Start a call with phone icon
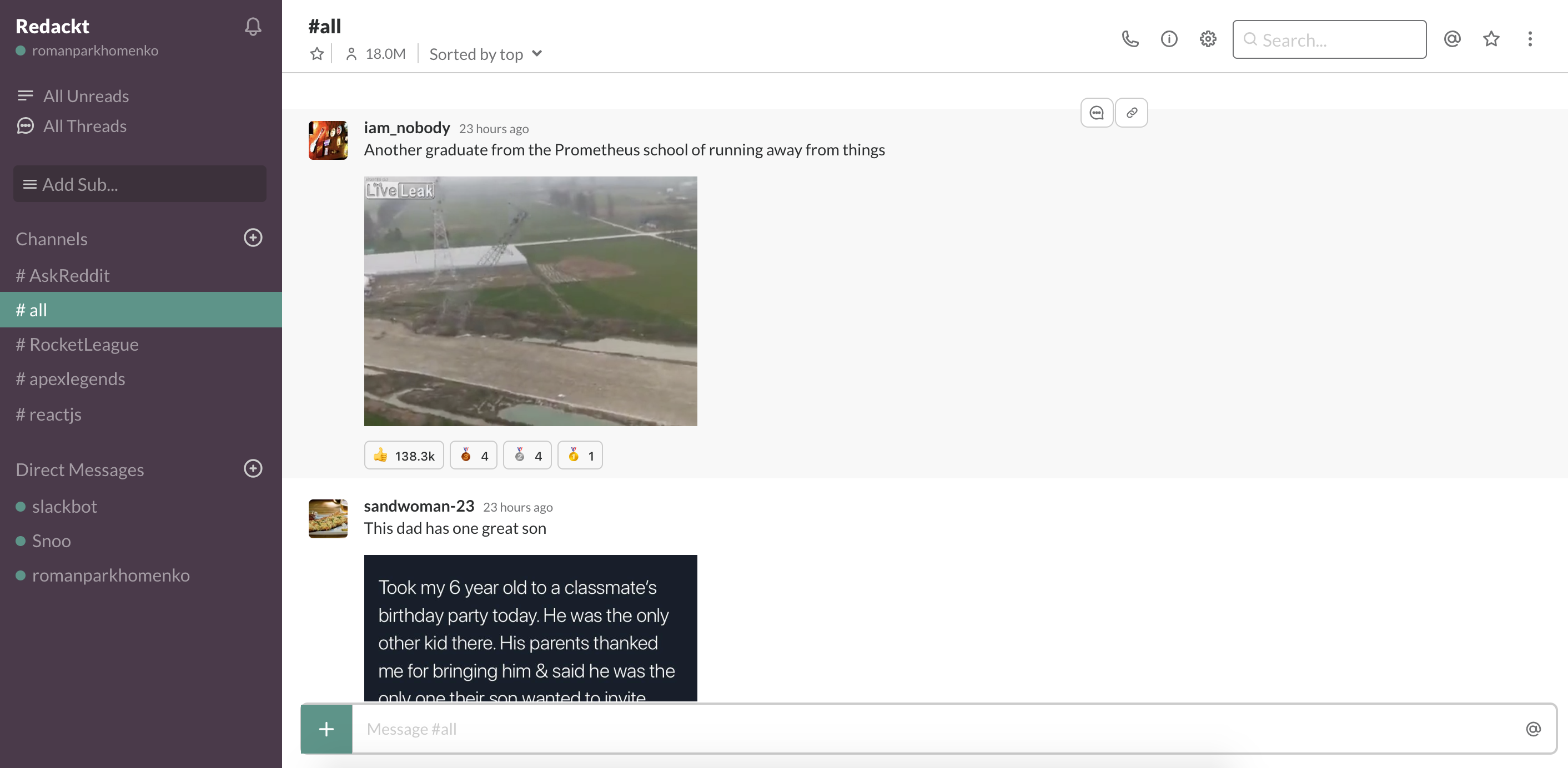 (1130, 39)
